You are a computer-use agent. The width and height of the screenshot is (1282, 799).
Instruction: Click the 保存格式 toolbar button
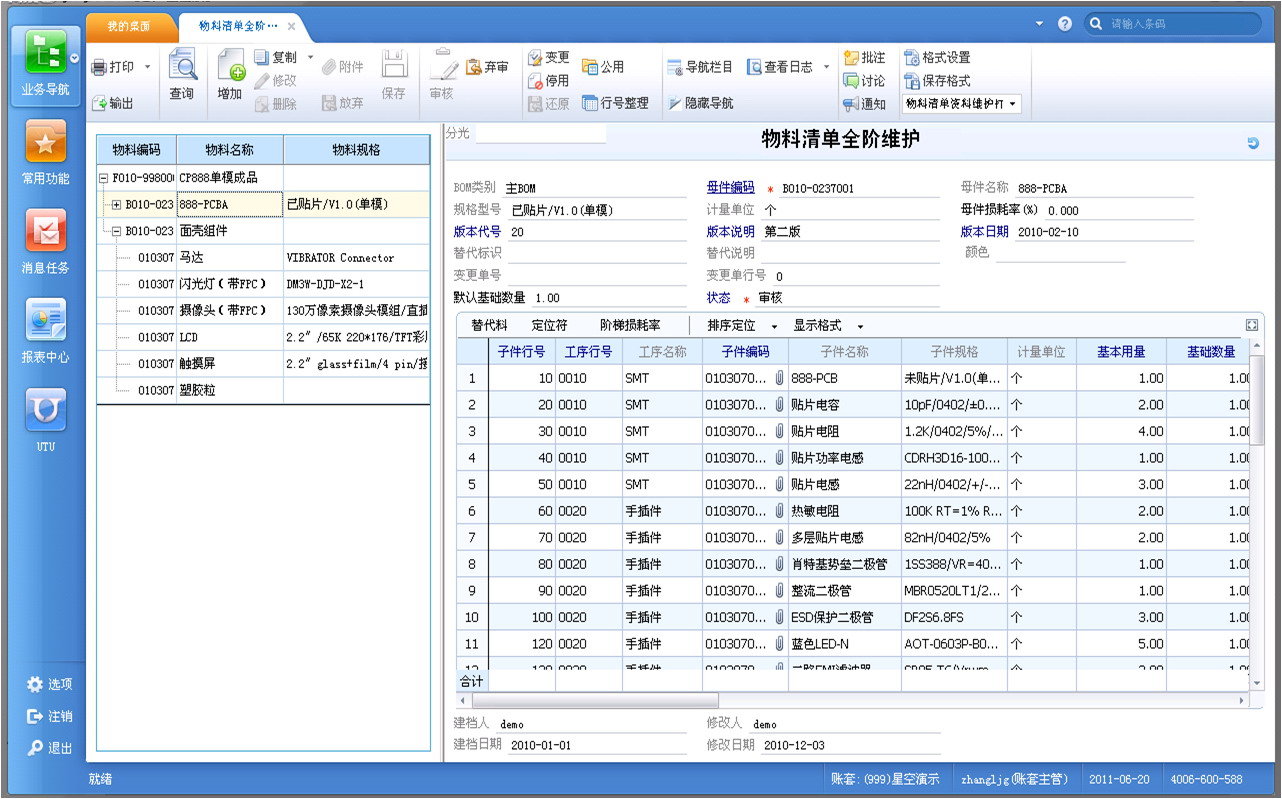[937, 81]
